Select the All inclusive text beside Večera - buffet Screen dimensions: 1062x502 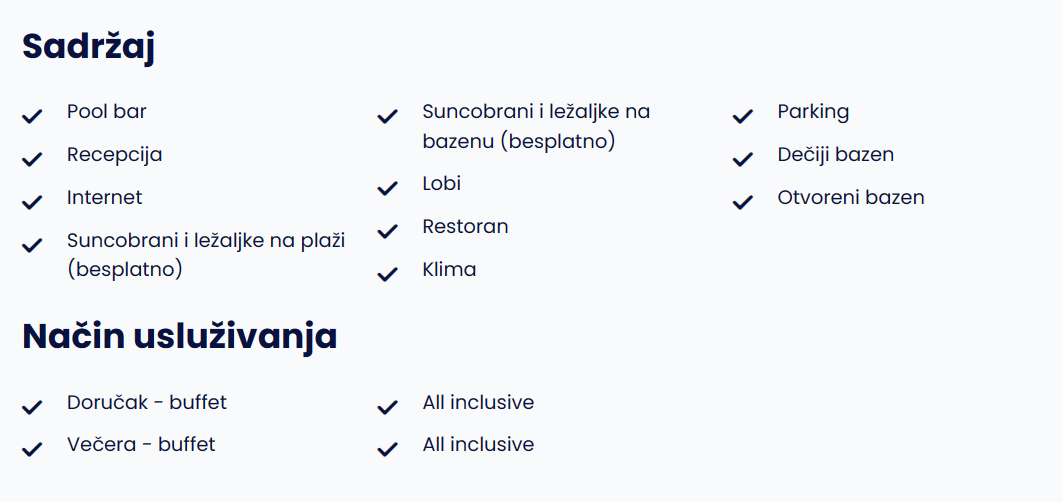(478, 444)
